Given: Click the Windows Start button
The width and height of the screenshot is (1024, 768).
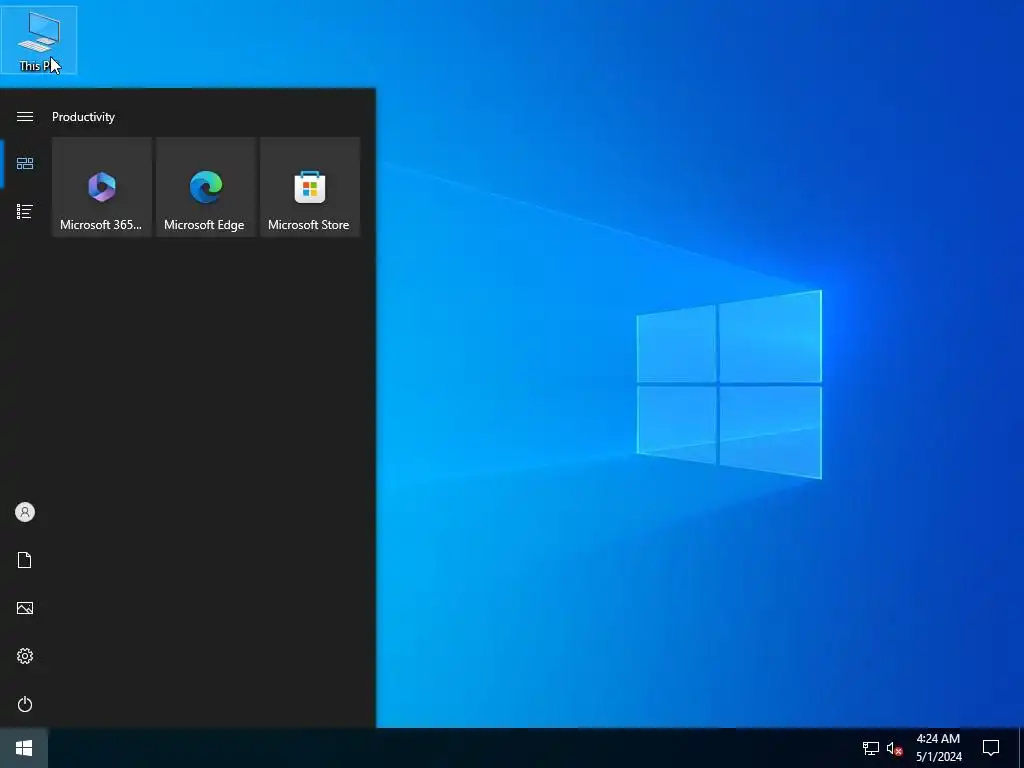Looking at the screenshot, I should [x=24, y=748].
